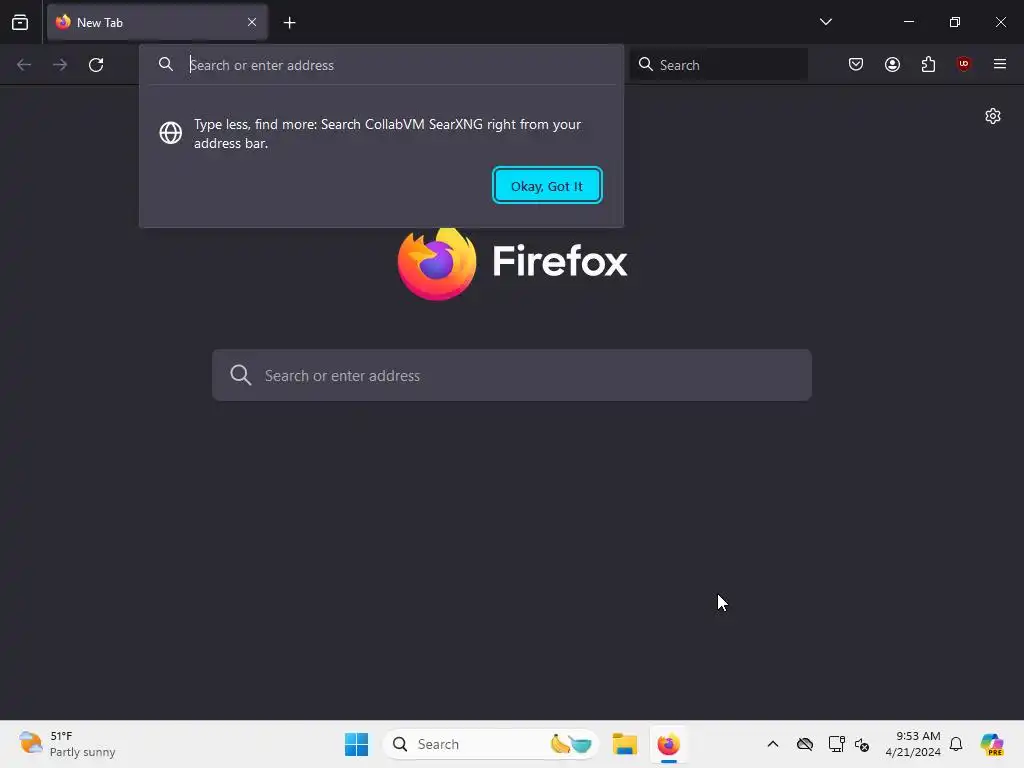The width and height of the screenshot is (1024, 768).
Task: Click the globe icon in the tip
Action: coord(170,133)
